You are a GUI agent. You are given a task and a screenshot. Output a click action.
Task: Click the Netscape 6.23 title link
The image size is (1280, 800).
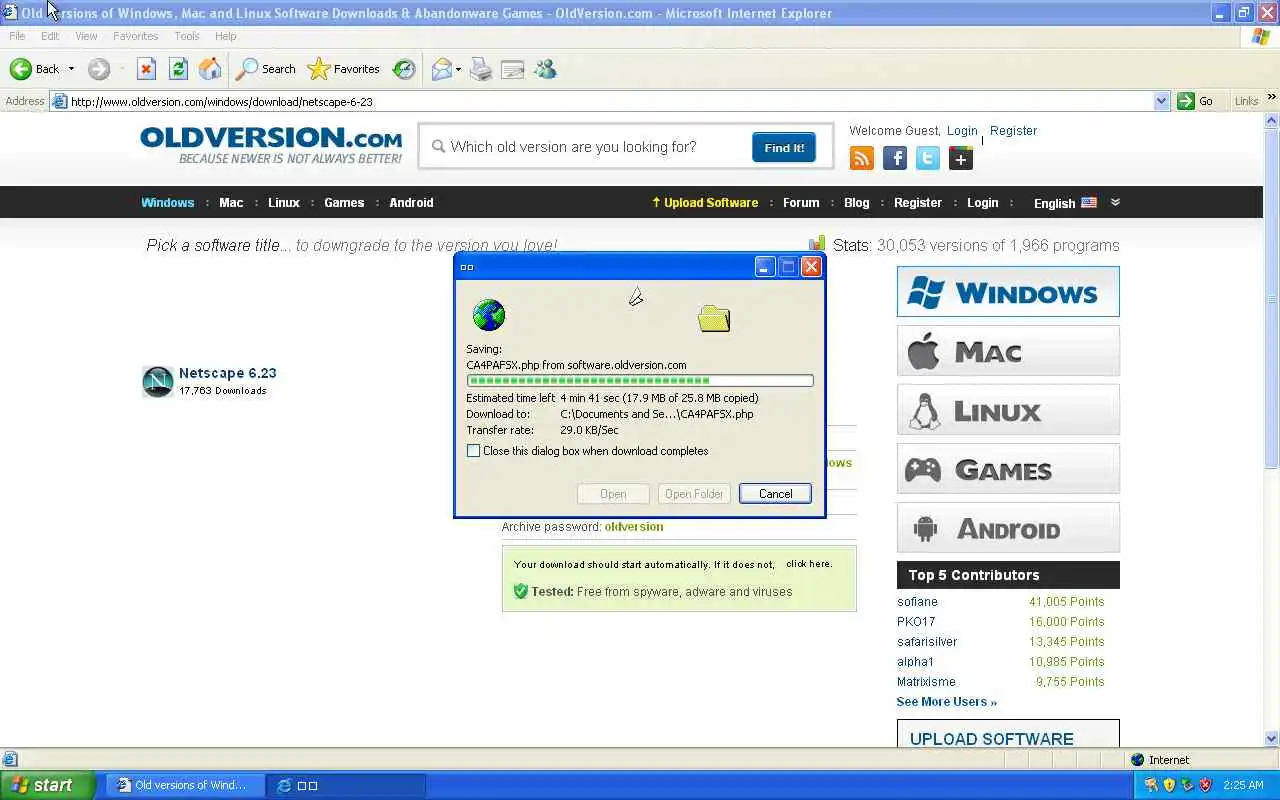click(x=228, y=373)
